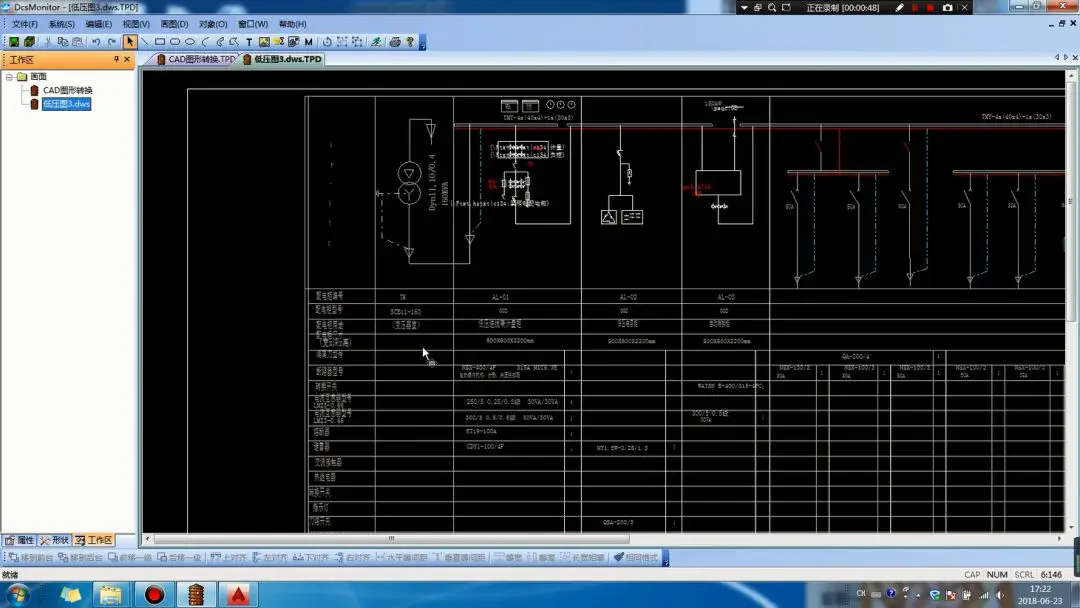Image resolution: width=1080 pixels, height=608 pixels.
Task: Switch to the 属性 panel tab
Action: pyautogui.click(x=19, y=540)
